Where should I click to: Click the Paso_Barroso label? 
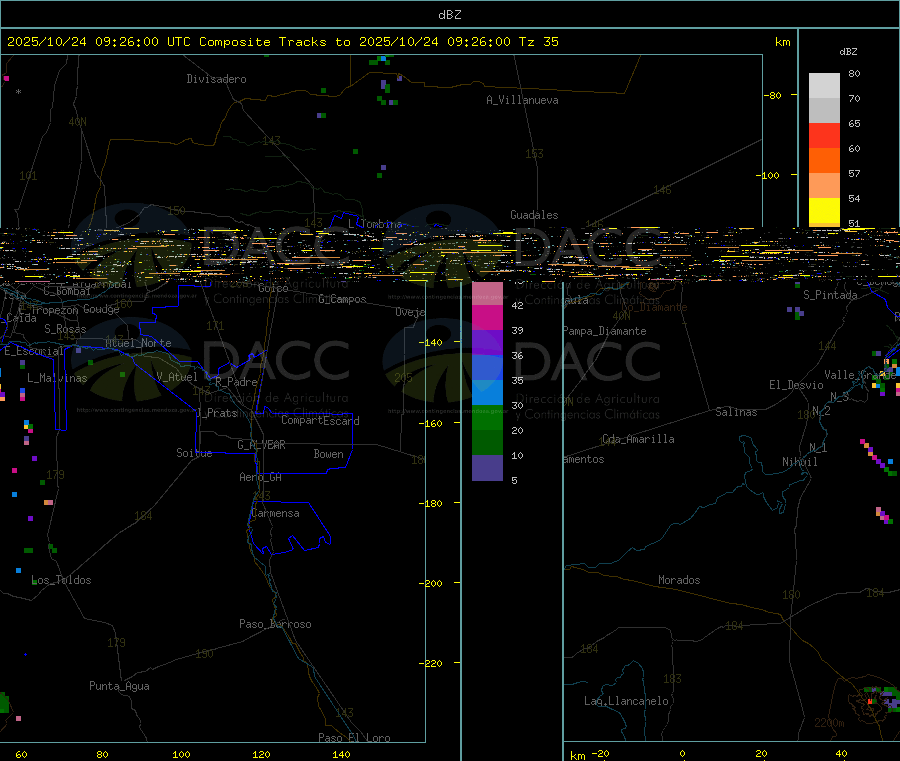276,624
